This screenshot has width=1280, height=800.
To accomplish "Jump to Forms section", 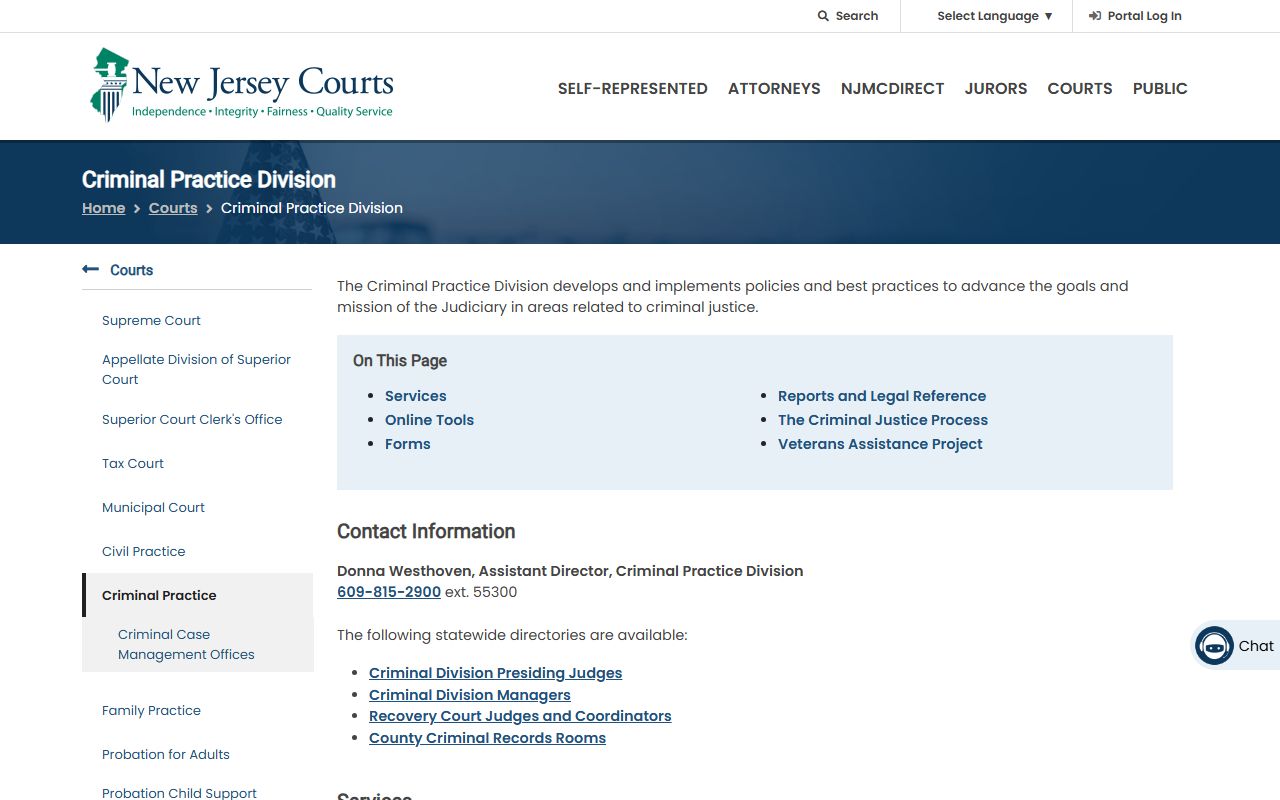I will pyautogui.click(x=408, y=444).
